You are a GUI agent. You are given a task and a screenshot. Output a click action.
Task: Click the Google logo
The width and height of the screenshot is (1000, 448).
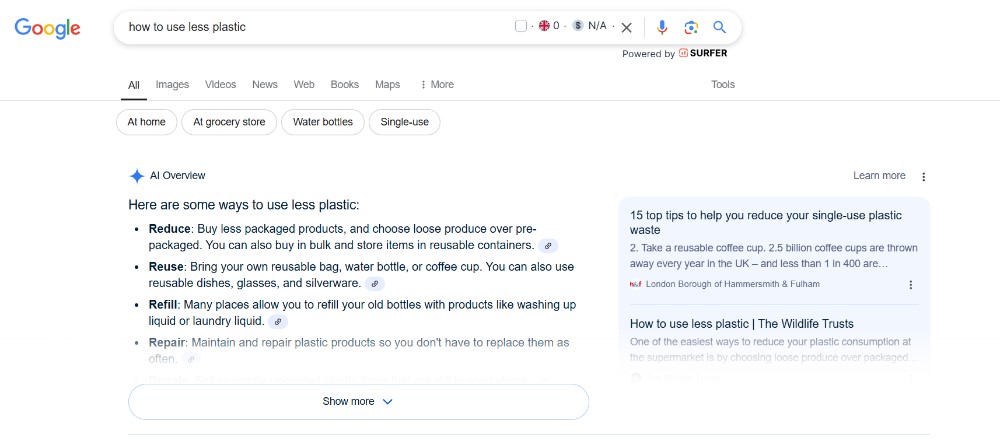(x=48, y=27)
